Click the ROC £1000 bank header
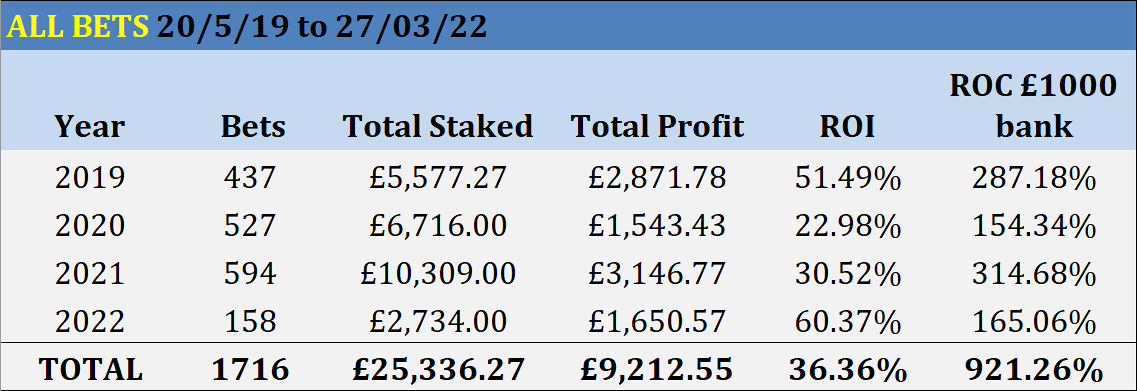This screenshot has height=391, width=1137. 1033,106
